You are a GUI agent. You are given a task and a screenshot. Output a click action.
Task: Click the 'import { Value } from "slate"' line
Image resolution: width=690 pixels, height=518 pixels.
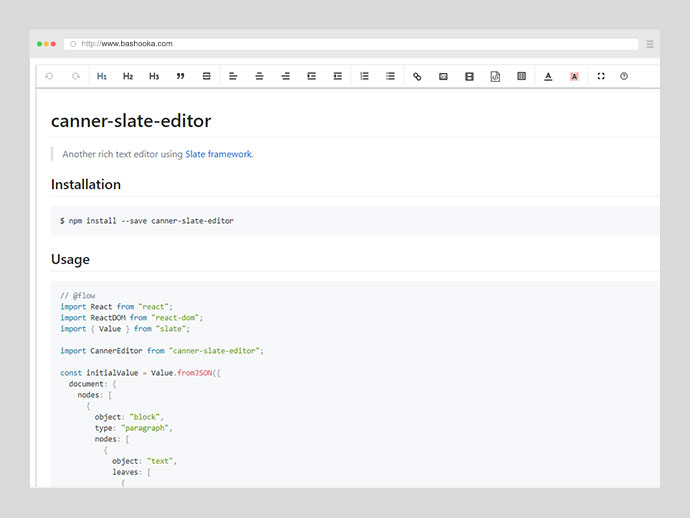point(125,328)
